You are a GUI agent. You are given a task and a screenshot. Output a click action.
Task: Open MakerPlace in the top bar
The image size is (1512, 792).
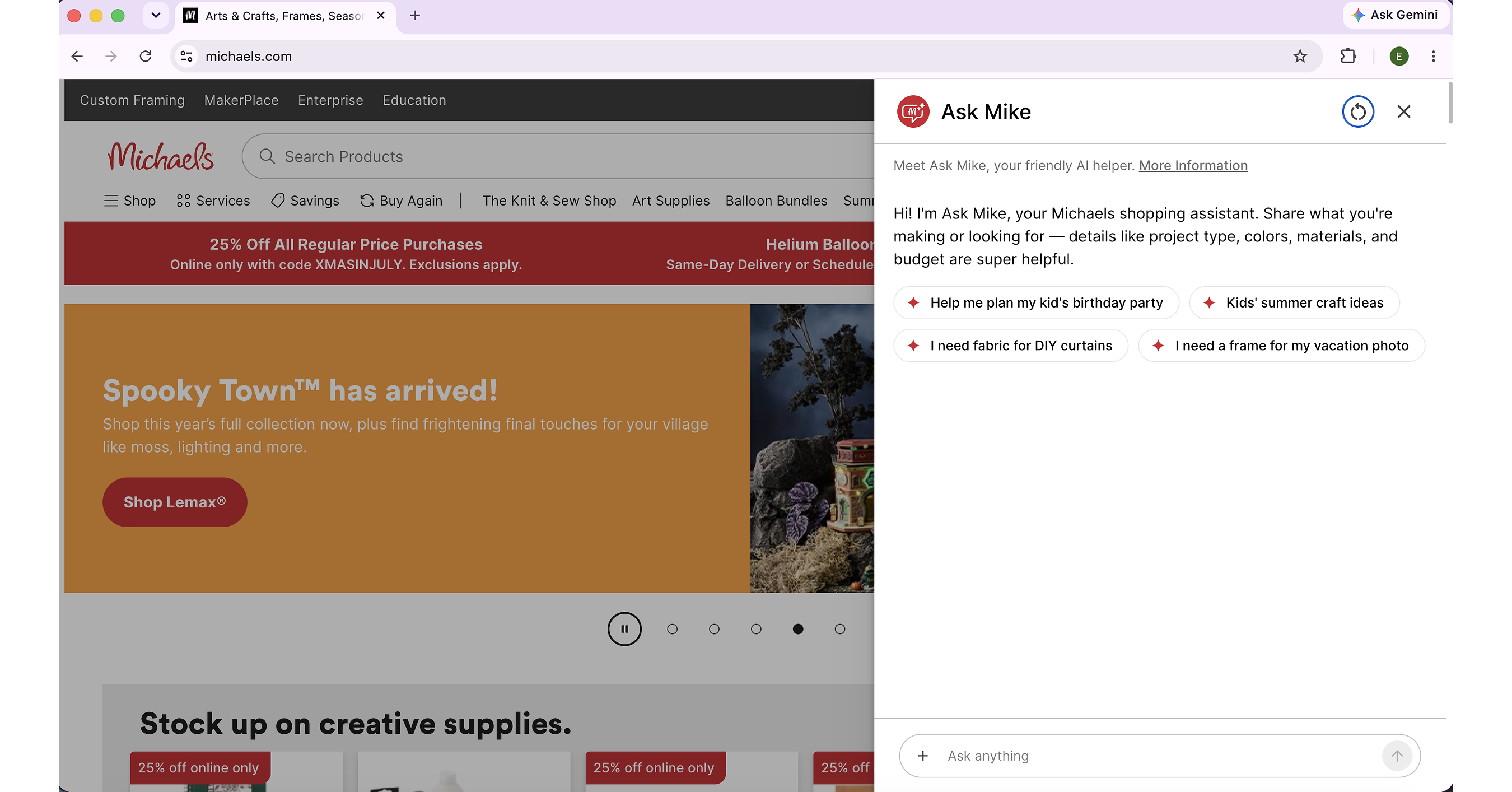pyautogui.click(x=241, y=100)
